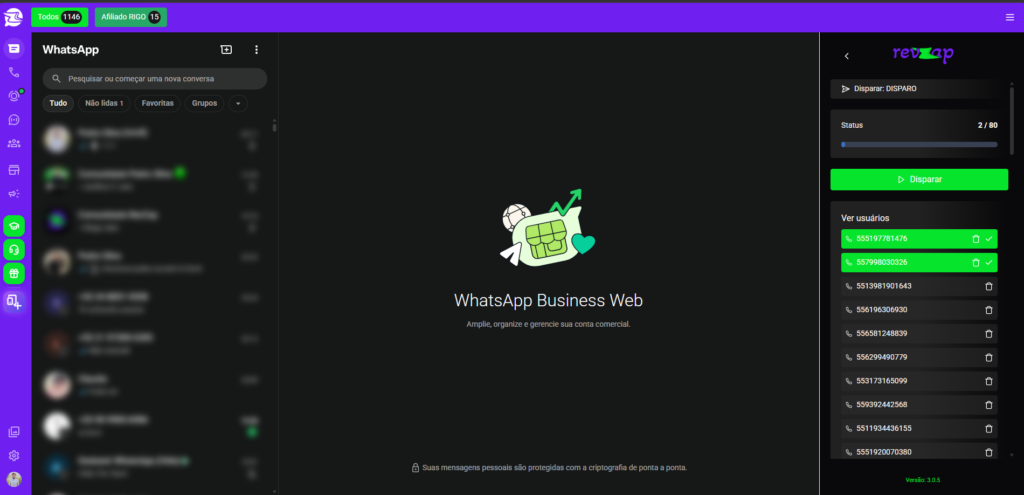Open the settings gear in sidebar
Screen dimensions: 1024x495
[x=14, y=455]
